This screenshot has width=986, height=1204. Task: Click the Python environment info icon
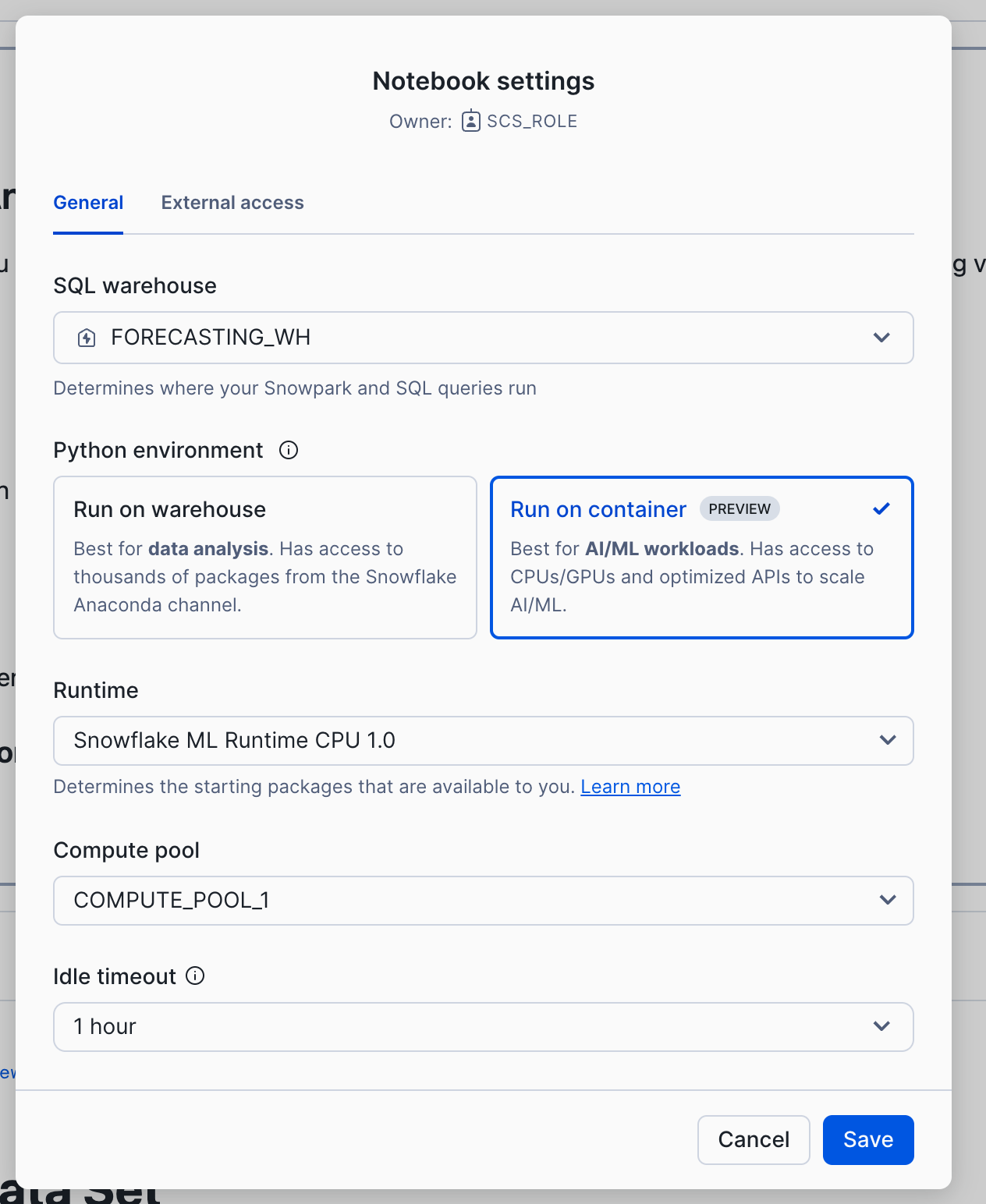tap(289, 450)
